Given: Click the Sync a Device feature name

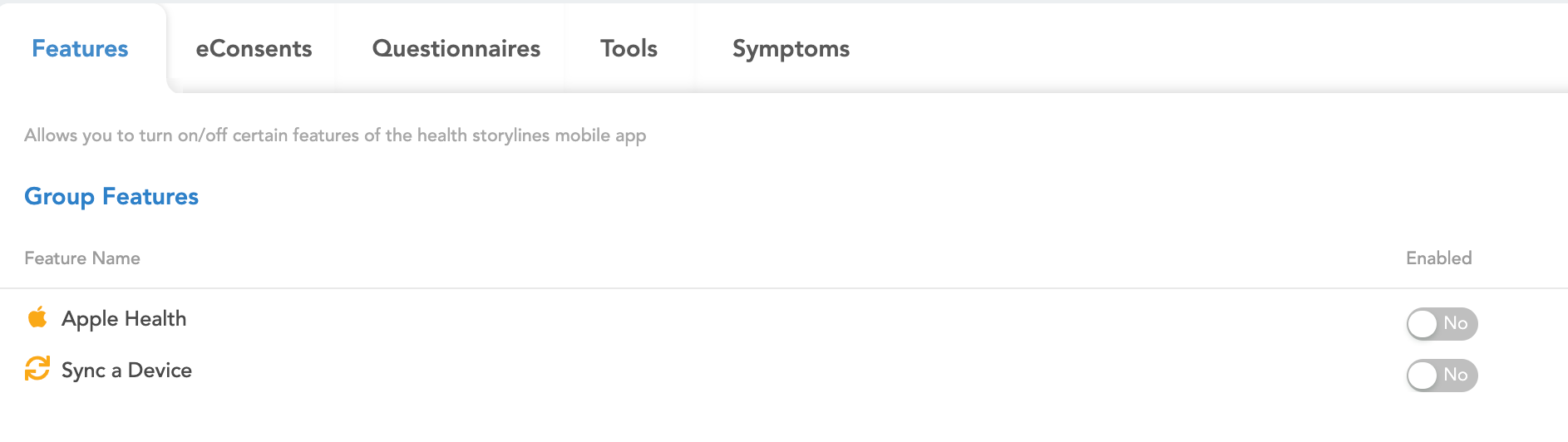Looking at the screenshot, I should coord(126,371).
